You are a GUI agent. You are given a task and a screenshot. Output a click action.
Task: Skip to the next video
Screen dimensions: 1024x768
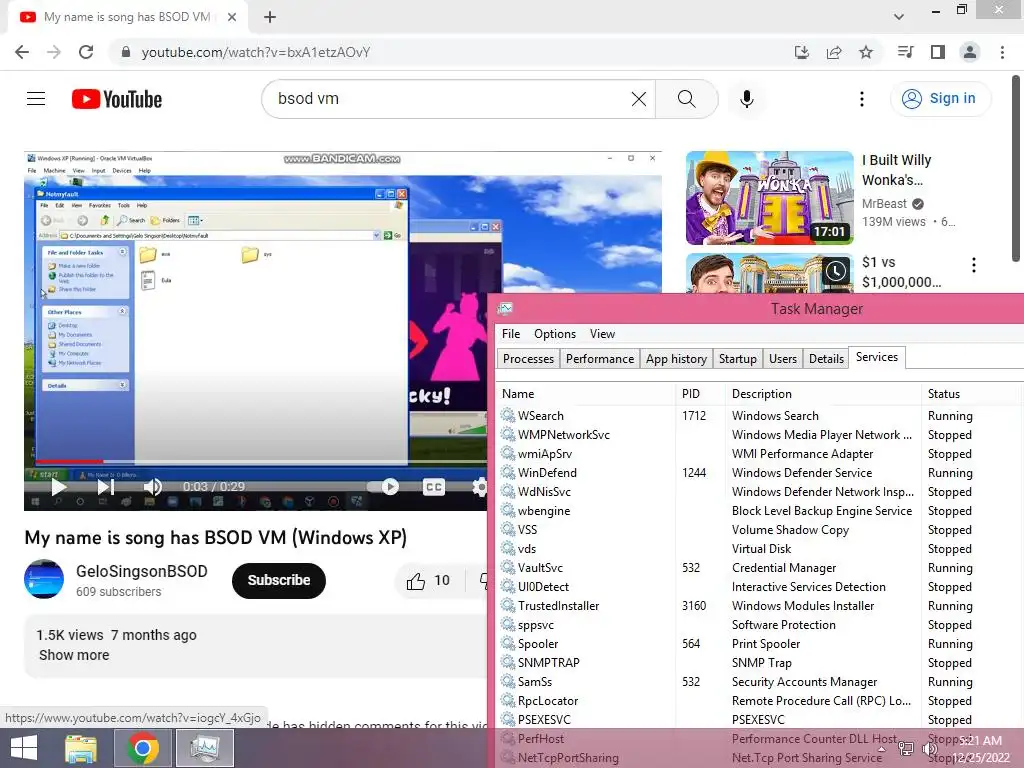point(106,487)
